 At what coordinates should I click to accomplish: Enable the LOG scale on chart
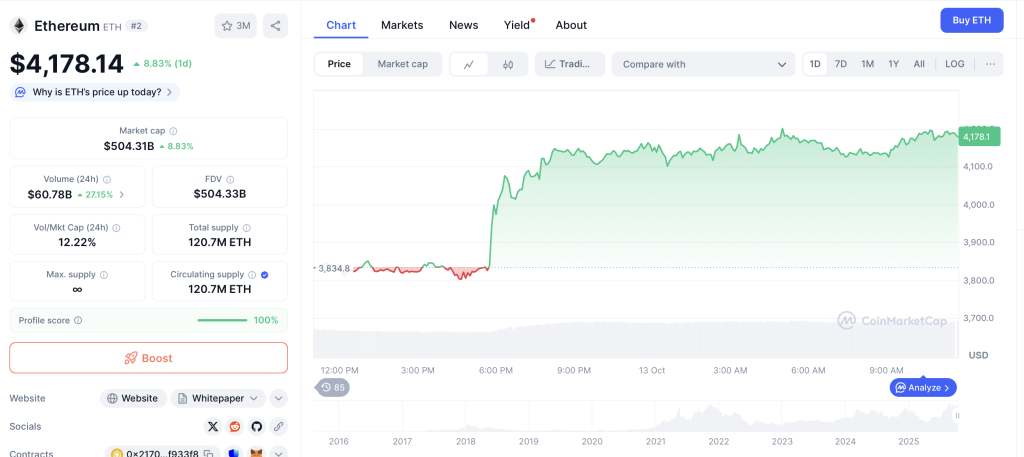coord(954,64)
